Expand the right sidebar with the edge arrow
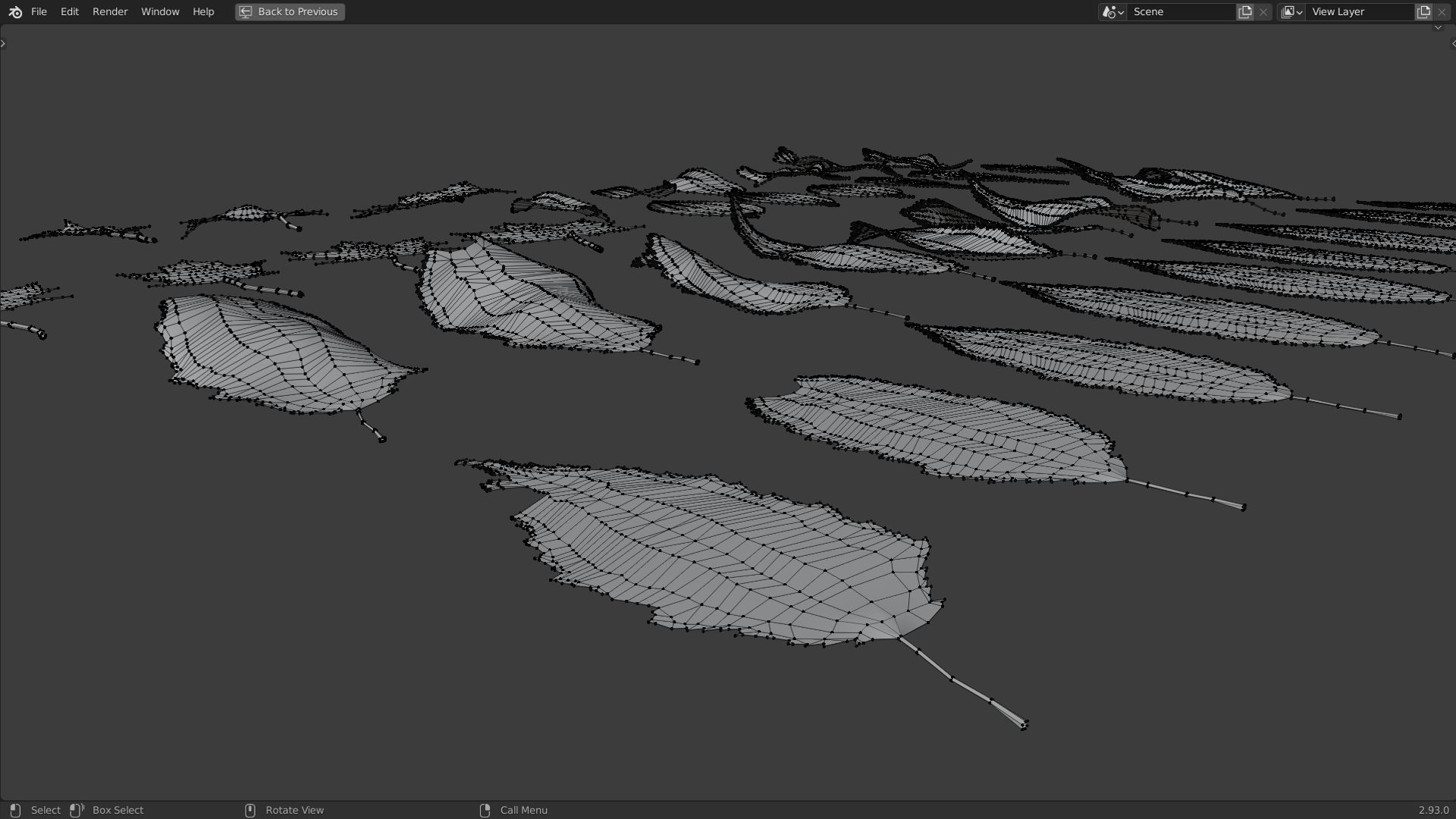Image resolution: width=1456 pixels, height=819 pixels. [1452, 43]
